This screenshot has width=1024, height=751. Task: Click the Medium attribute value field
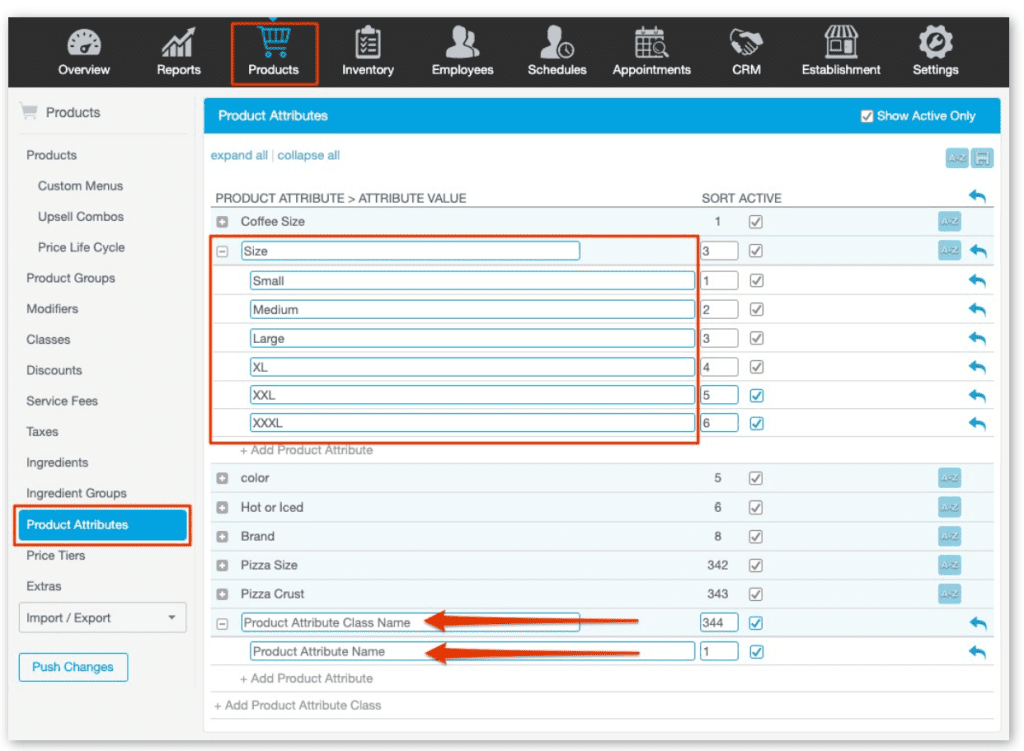[x=471, y=310]
